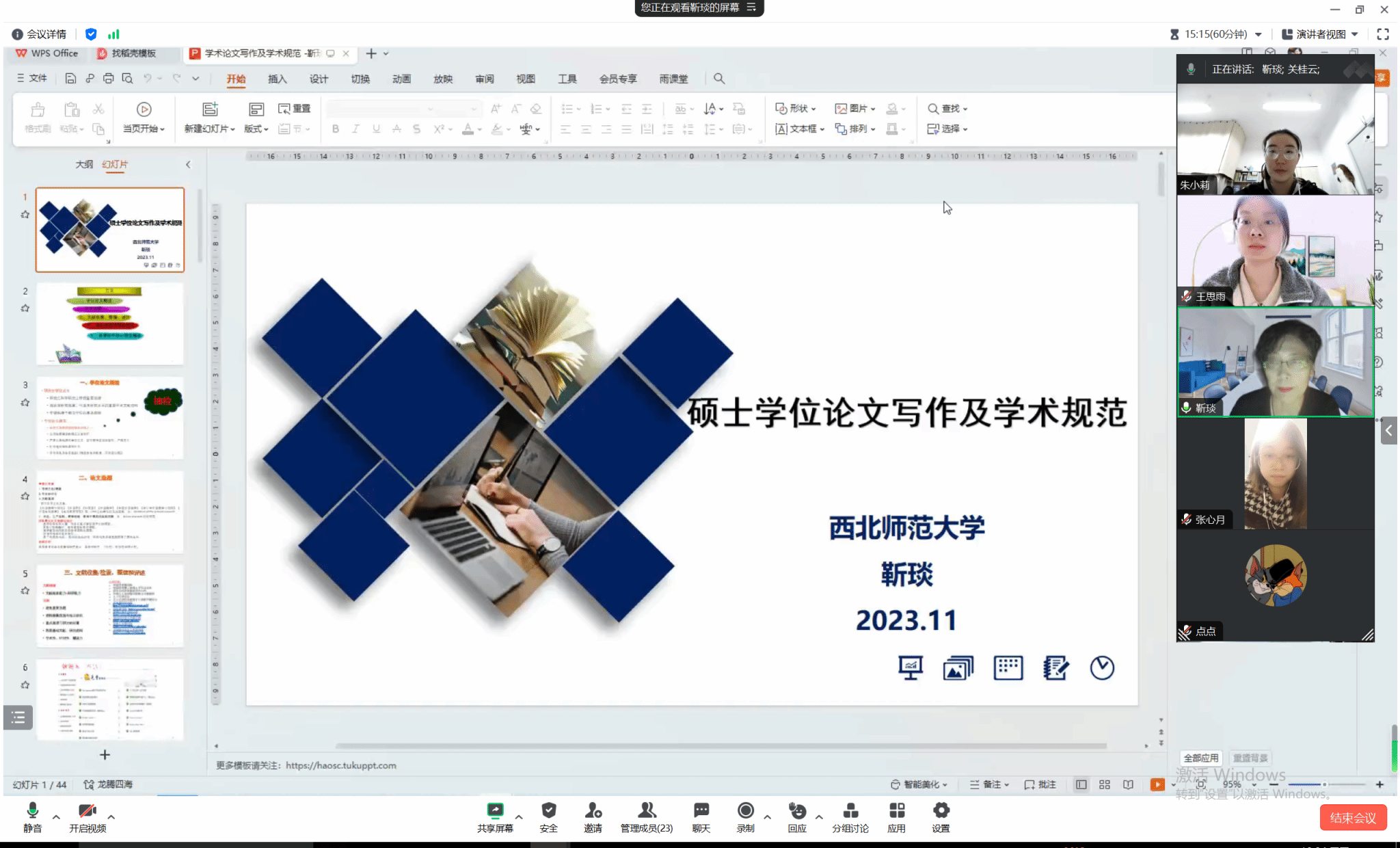The image size is (1400, 848).
Task: Open Breakout Rooms icon
Action: [x=850, y=811]
